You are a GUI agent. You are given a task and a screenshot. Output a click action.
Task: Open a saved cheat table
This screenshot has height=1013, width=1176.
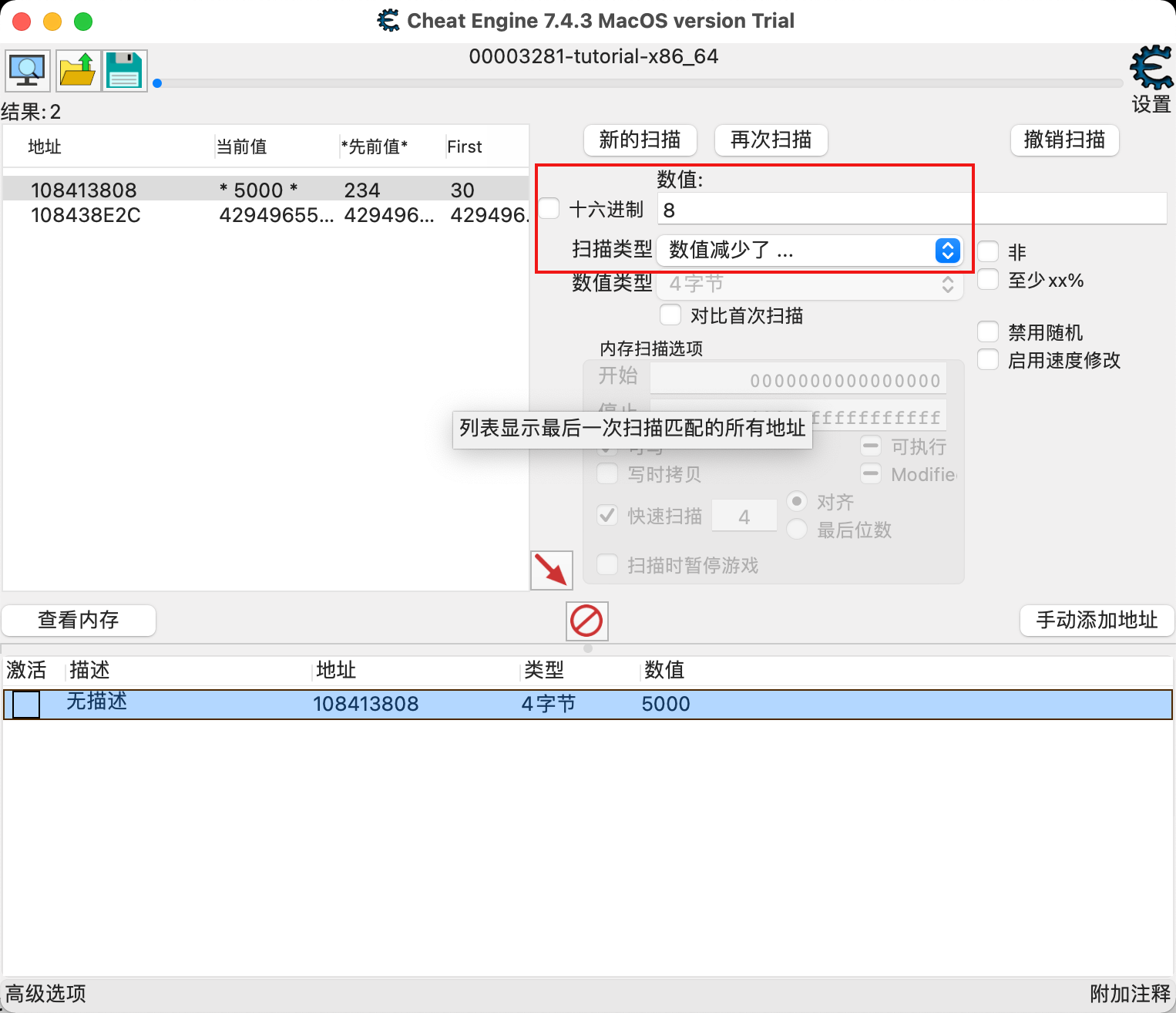point(77,70)
